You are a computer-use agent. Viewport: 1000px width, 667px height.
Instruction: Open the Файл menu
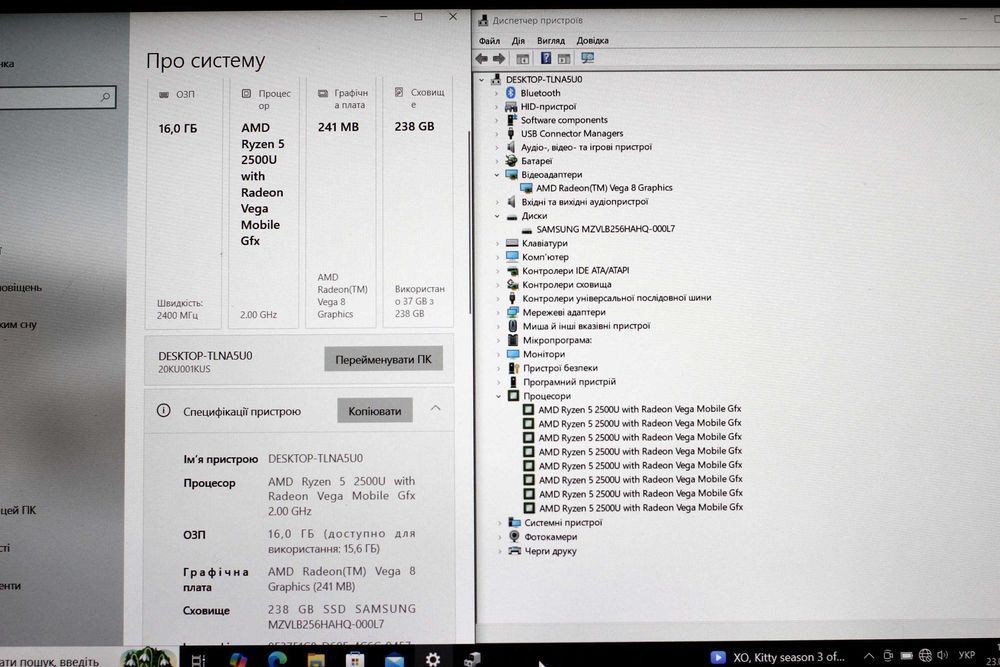(489, 41)
